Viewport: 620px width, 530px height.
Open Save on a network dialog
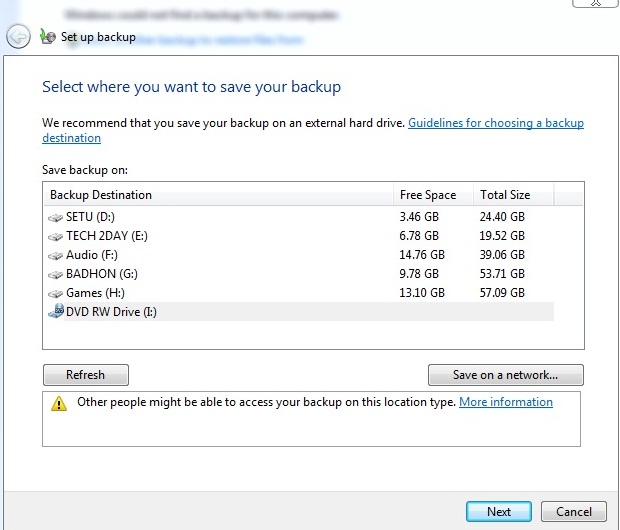pyautogui.click(x=505, y=375)
